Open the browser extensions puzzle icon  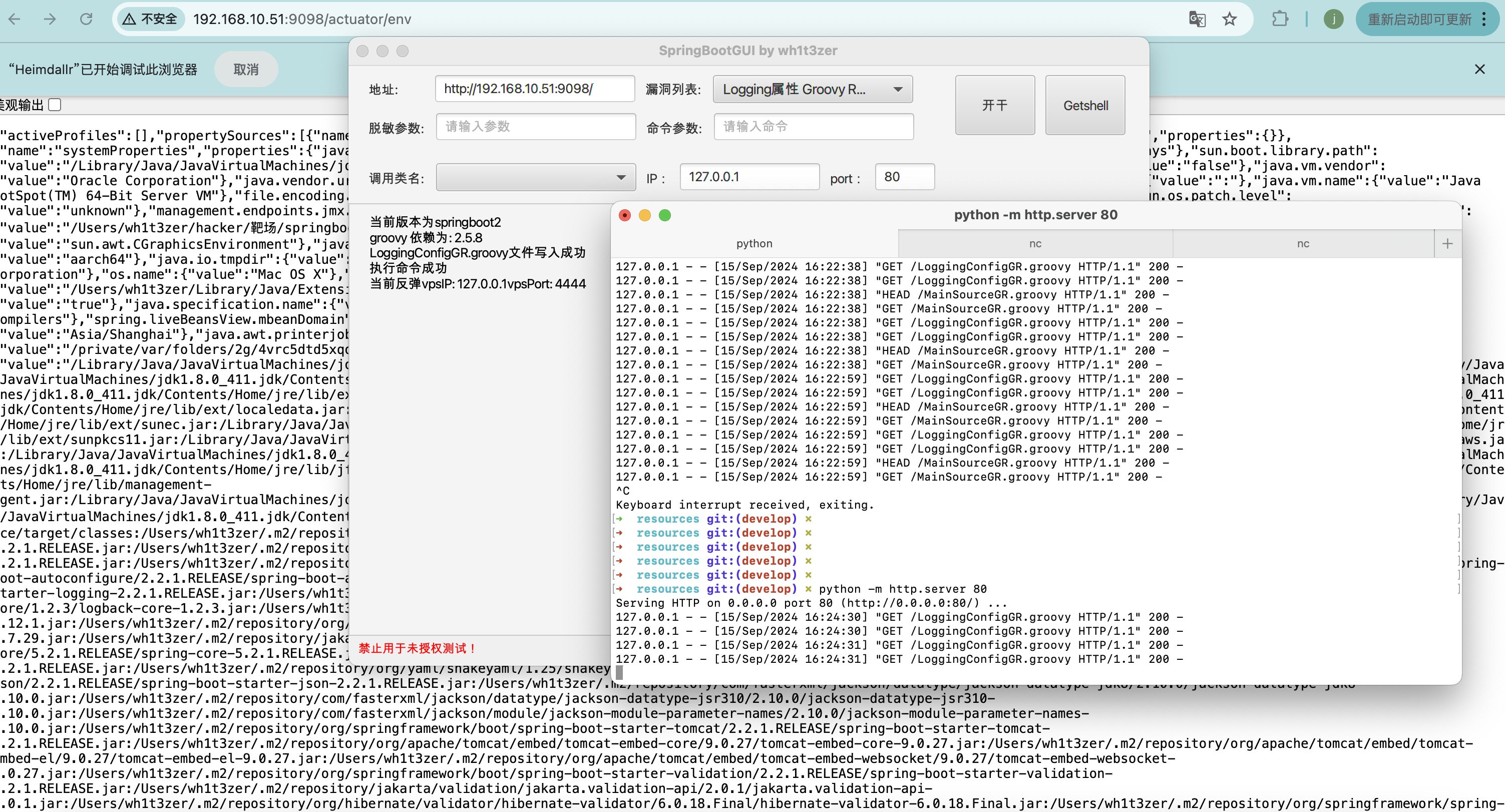[x=1280, y=20]
